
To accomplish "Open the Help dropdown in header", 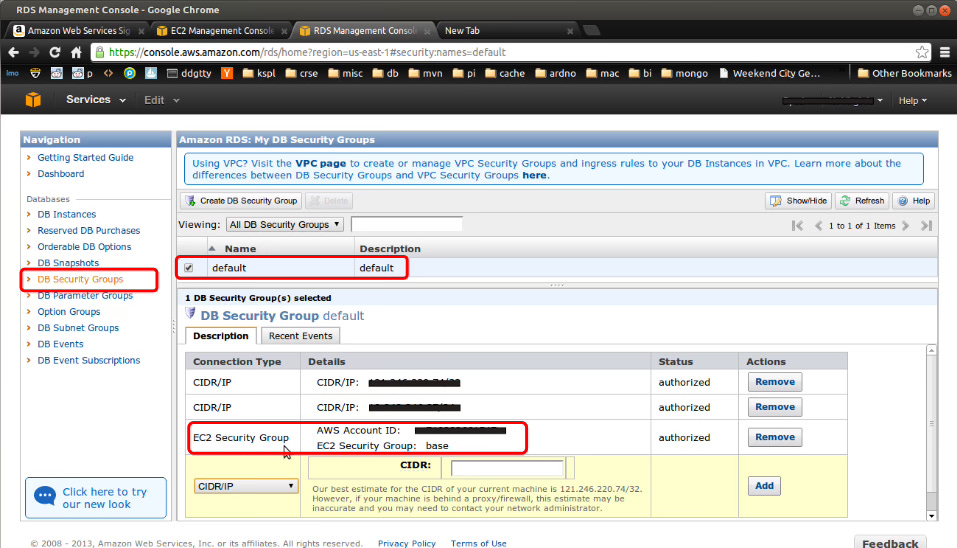I will tap(912, 101).
